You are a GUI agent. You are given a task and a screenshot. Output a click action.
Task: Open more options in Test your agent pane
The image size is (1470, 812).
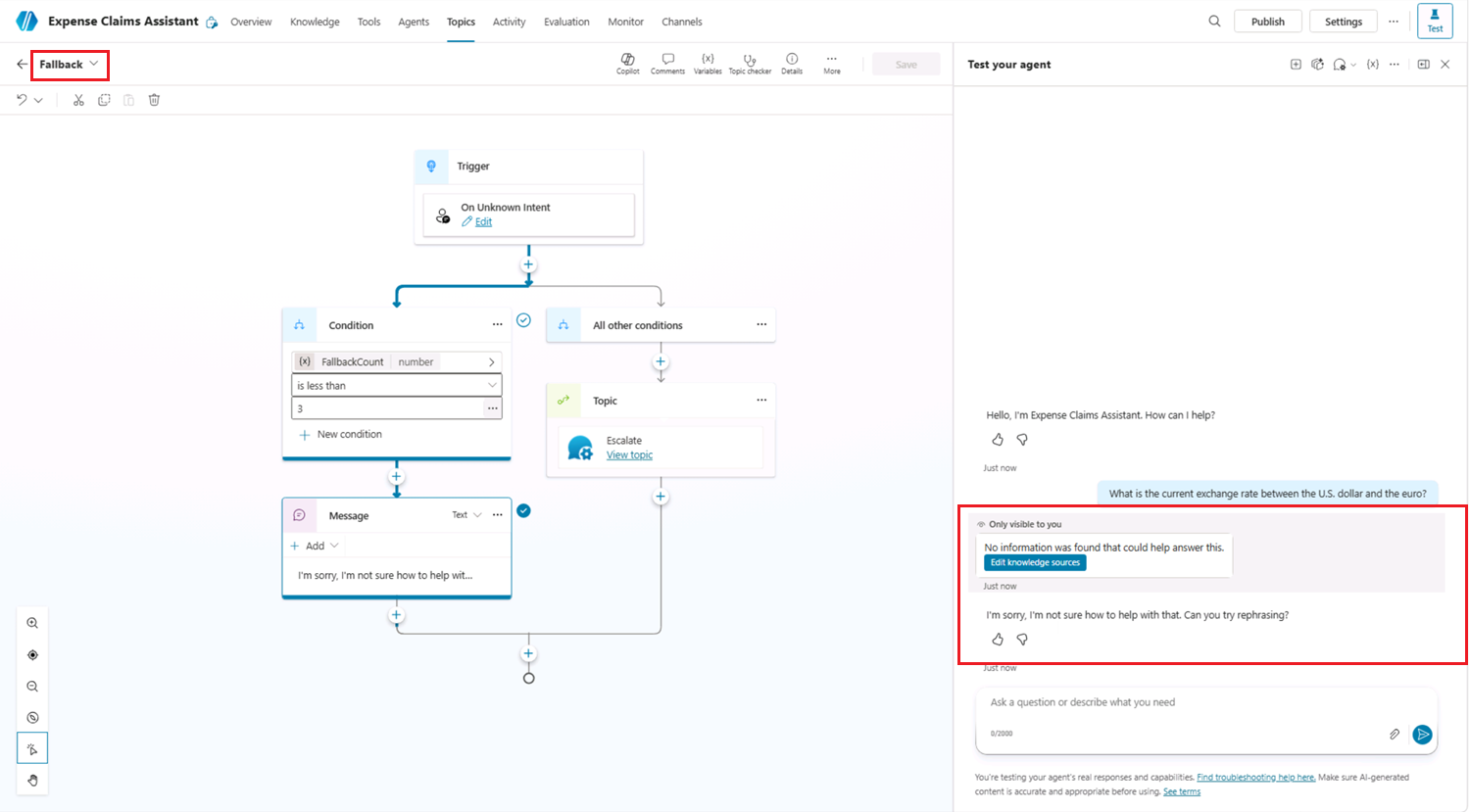1395,65
